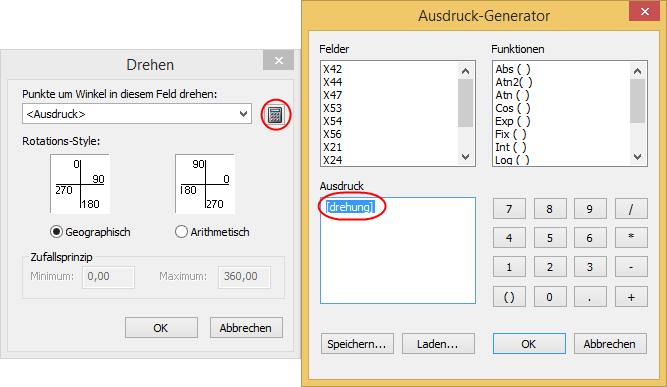Close the Ausdruck-Generator window

pyautogui.click(x=644, y=11)
